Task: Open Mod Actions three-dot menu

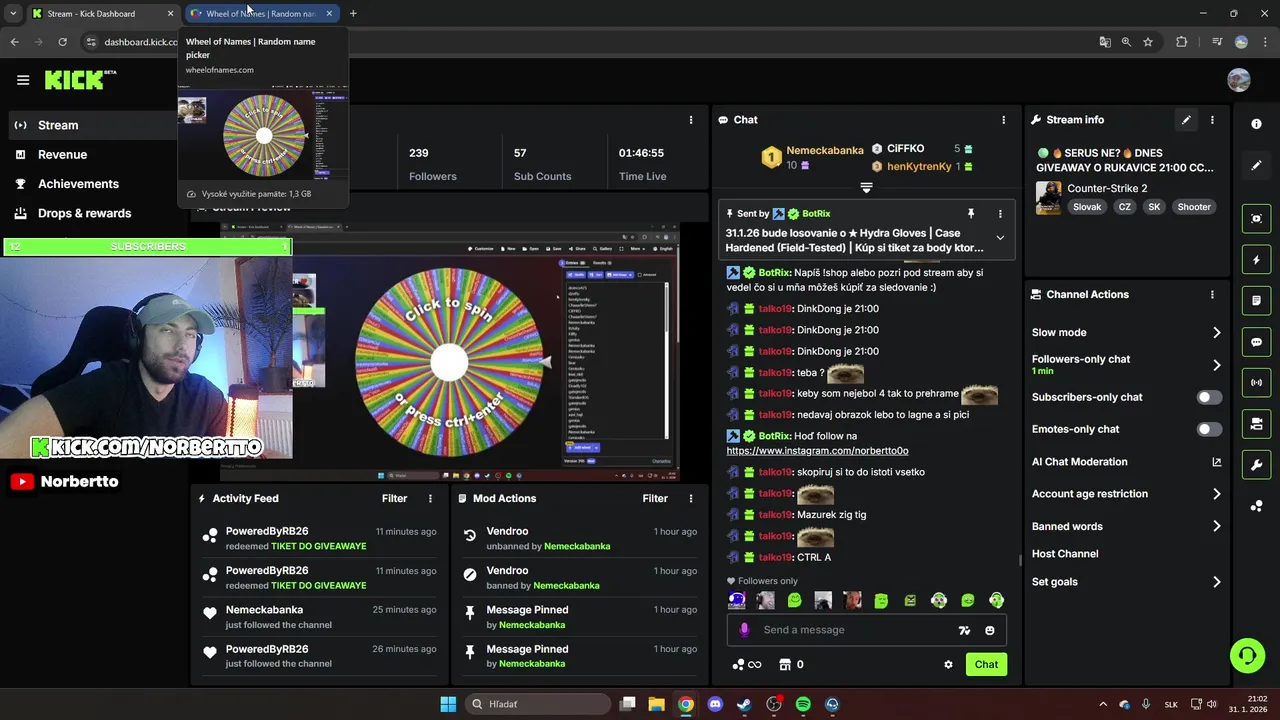Action: pos(691,498)
